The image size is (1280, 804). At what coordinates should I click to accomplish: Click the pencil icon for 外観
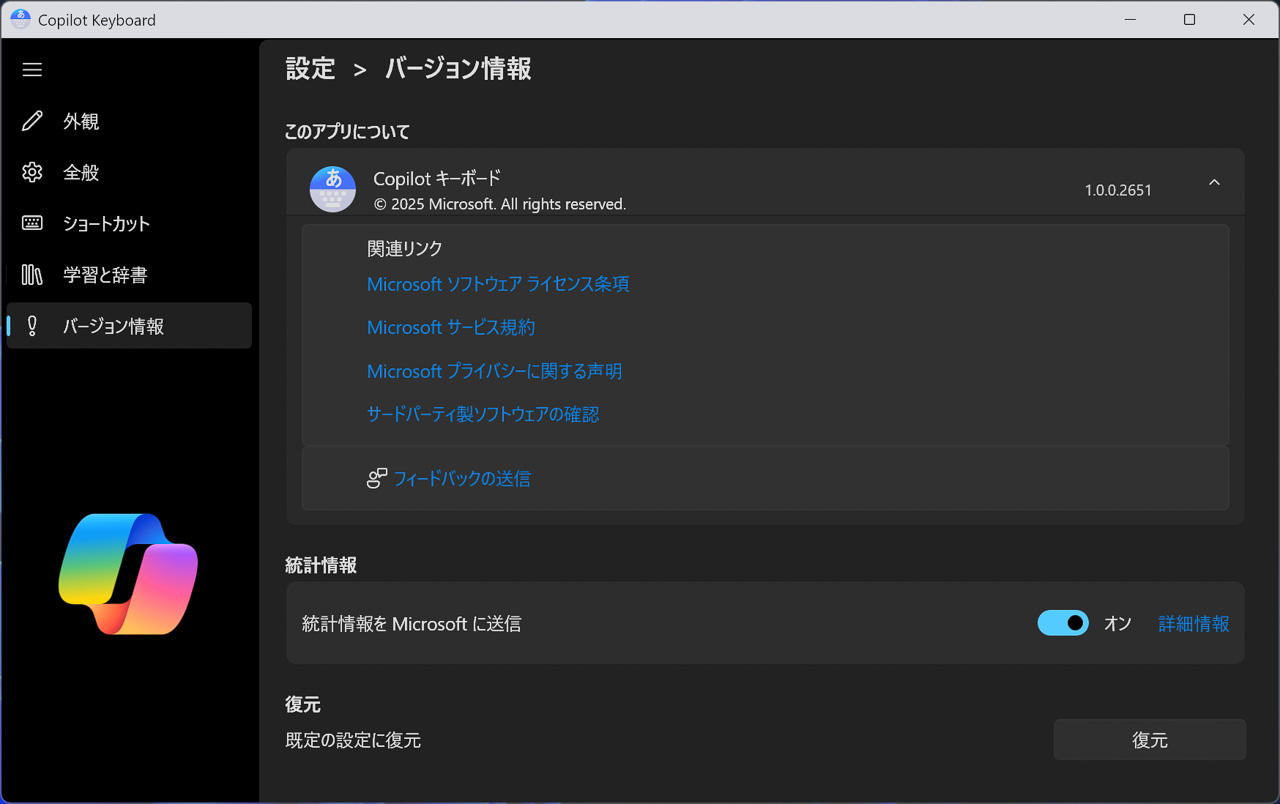(32, 121)
